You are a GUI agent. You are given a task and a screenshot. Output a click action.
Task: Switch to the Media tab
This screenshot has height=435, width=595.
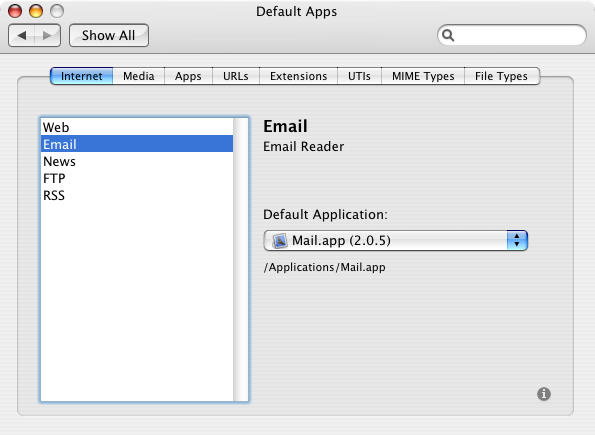[x=139, y=76]
